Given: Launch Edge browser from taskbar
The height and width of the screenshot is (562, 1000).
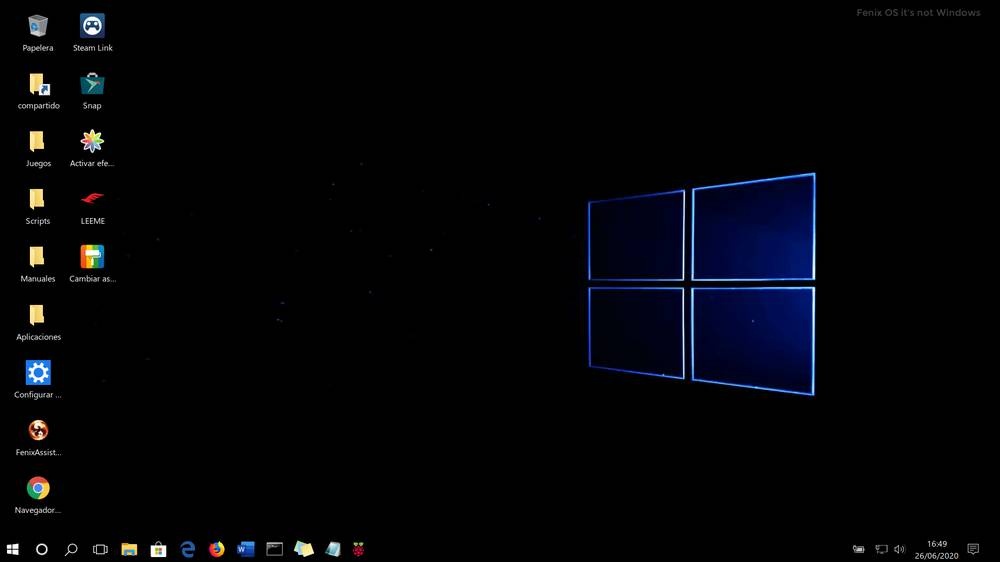Looking at the screenshot, I should pyautogui.click(x=188, y=549).
